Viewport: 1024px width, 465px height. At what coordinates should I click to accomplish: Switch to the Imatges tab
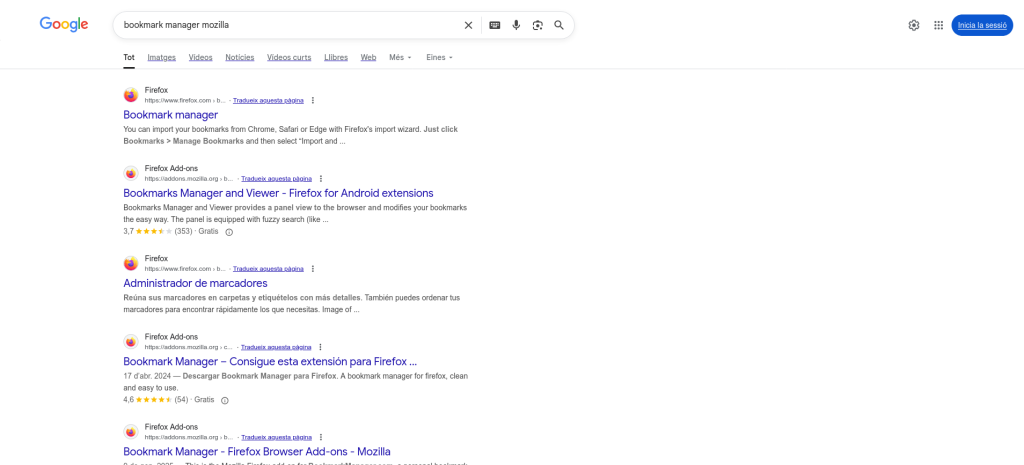point(161,57)
